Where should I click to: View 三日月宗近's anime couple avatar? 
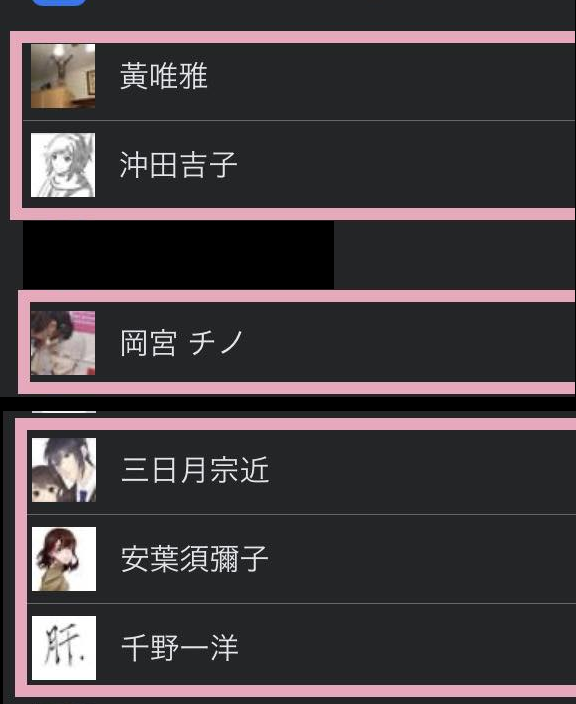(x=64, y=470)
